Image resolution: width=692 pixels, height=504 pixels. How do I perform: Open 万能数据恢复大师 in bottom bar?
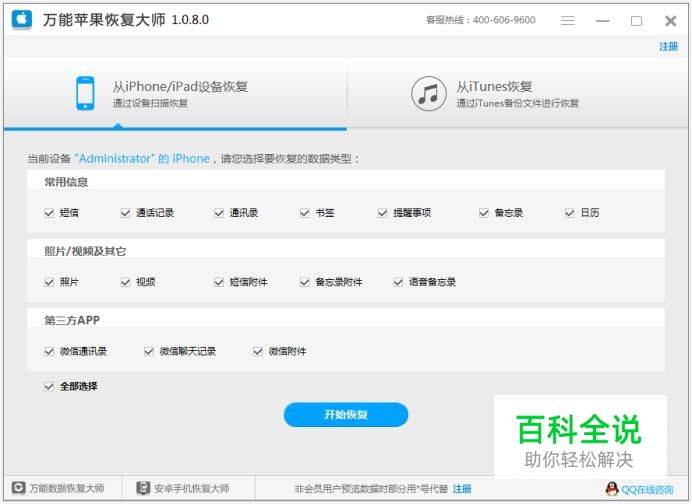point(67,488)
